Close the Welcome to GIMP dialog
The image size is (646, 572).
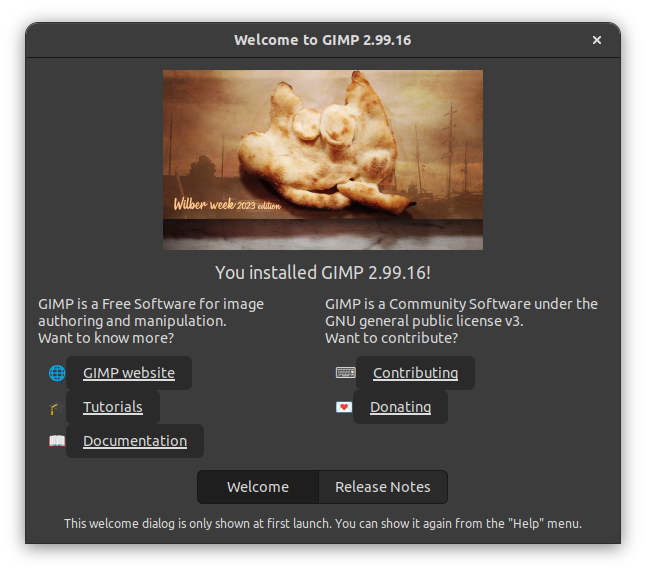[597, 40]
